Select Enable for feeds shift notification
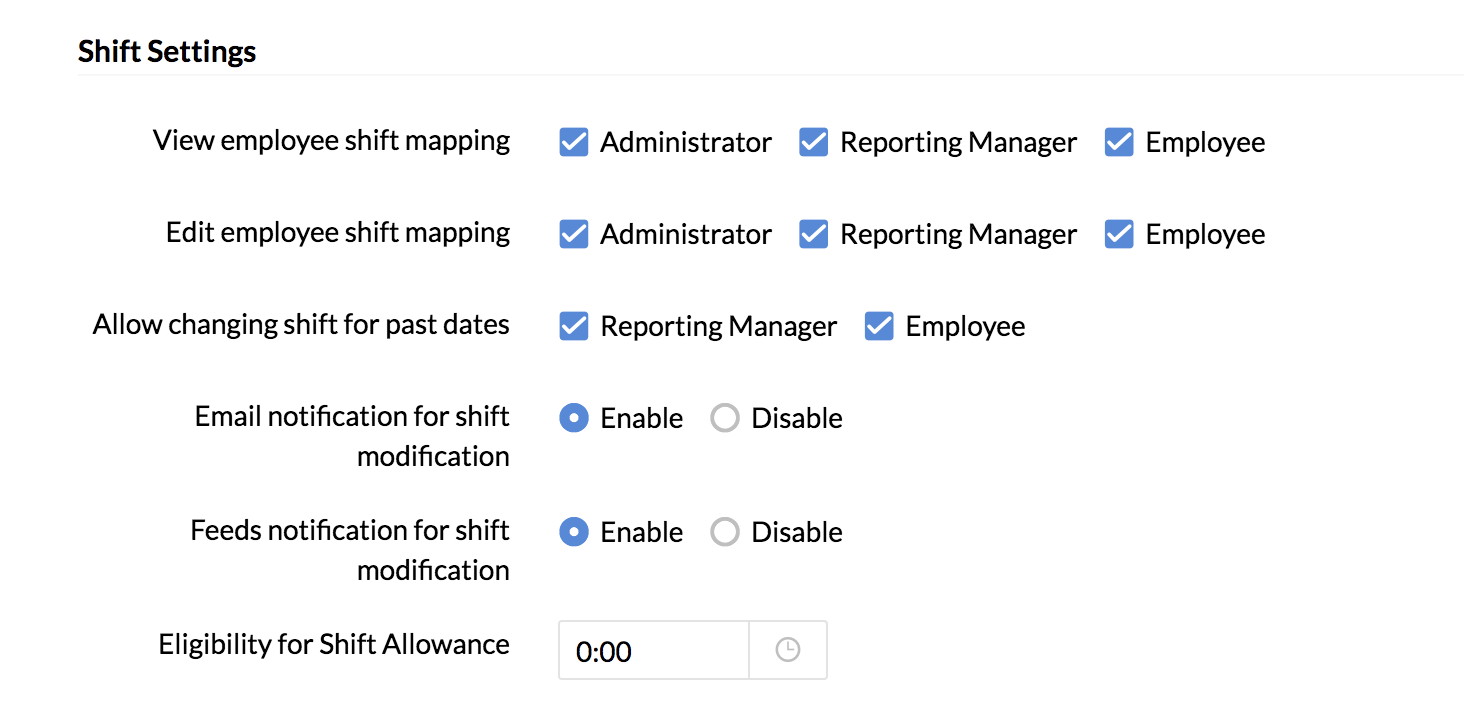Image resolution: width=1464 pixels, height=718 pixels. click(574, 532)
